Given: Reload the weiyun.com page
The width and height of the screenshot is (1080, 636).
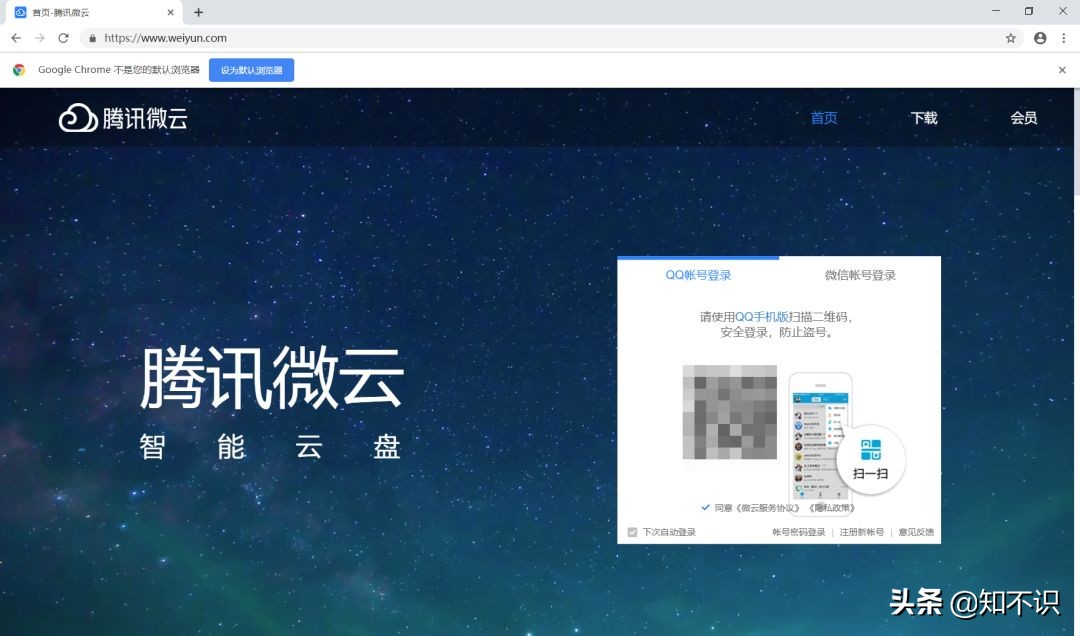Looking at the screenshot, I should 64,37.
